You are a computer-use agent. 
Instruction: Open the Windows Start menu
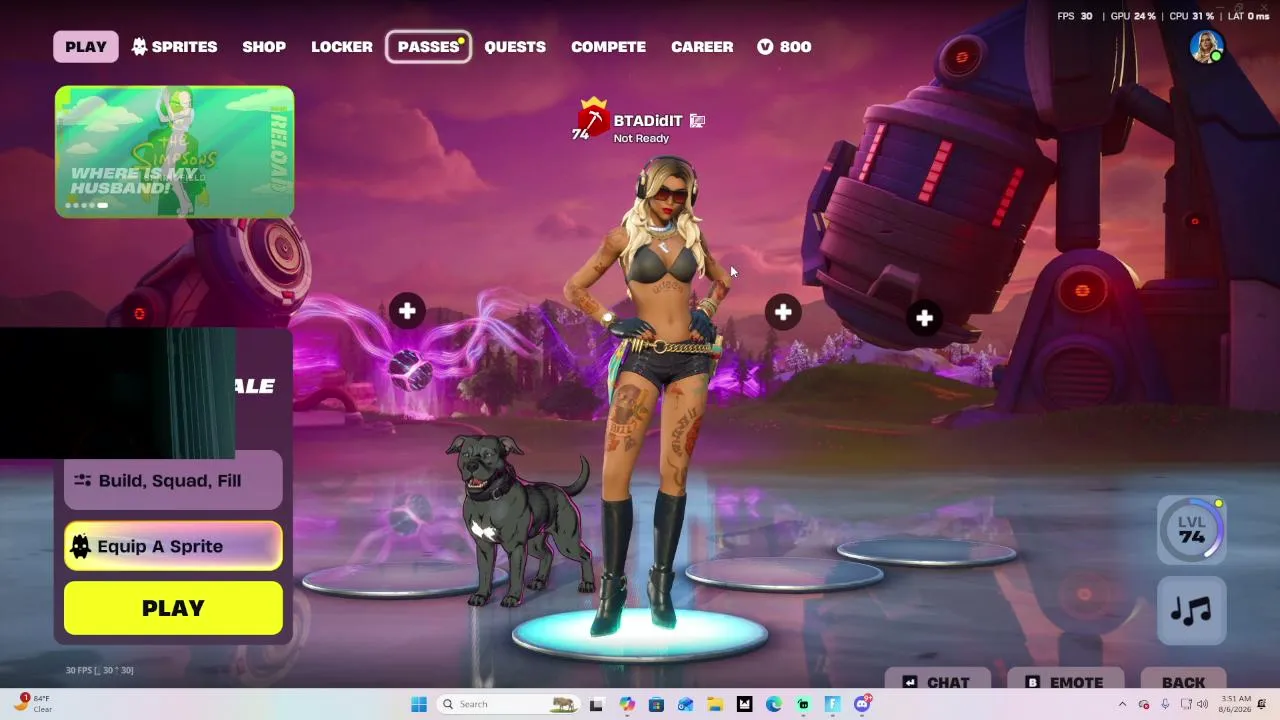point(419,704)
